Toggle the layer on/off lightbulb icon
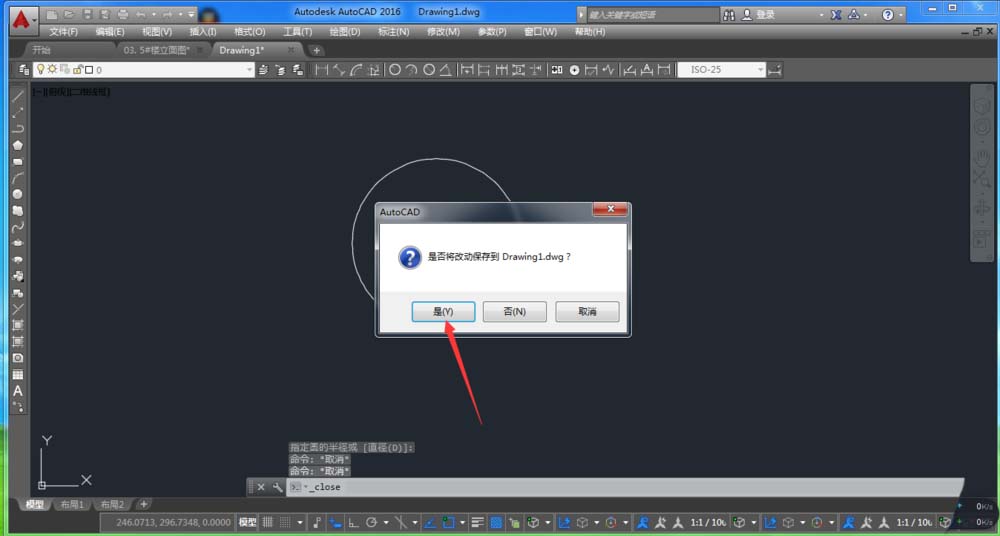This screenshot has width=1000, height=536. pos(40,70)
